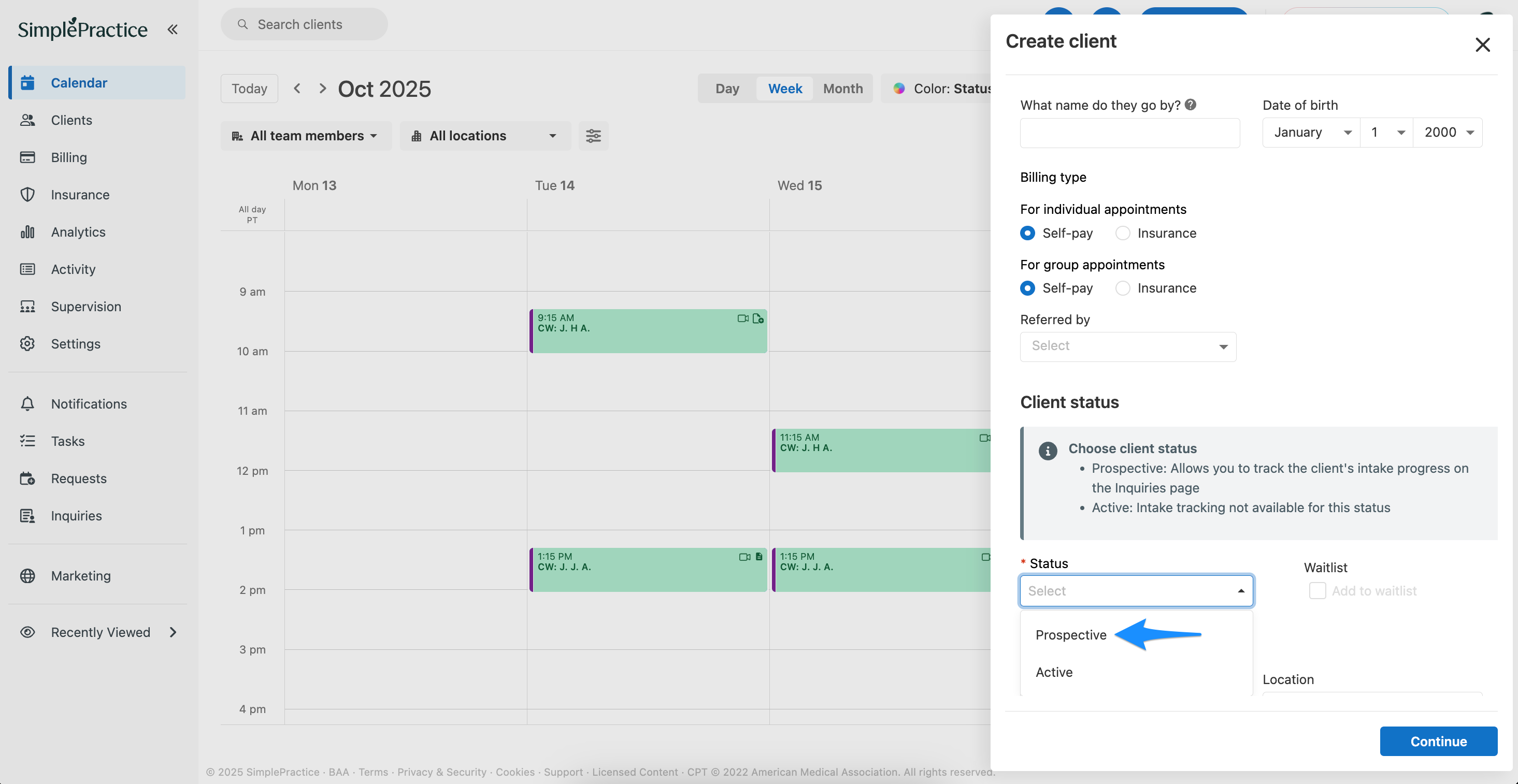Click the Recently Viewed eye icon
Viewport: 1518px width, 784px height.
coord(27,632)
